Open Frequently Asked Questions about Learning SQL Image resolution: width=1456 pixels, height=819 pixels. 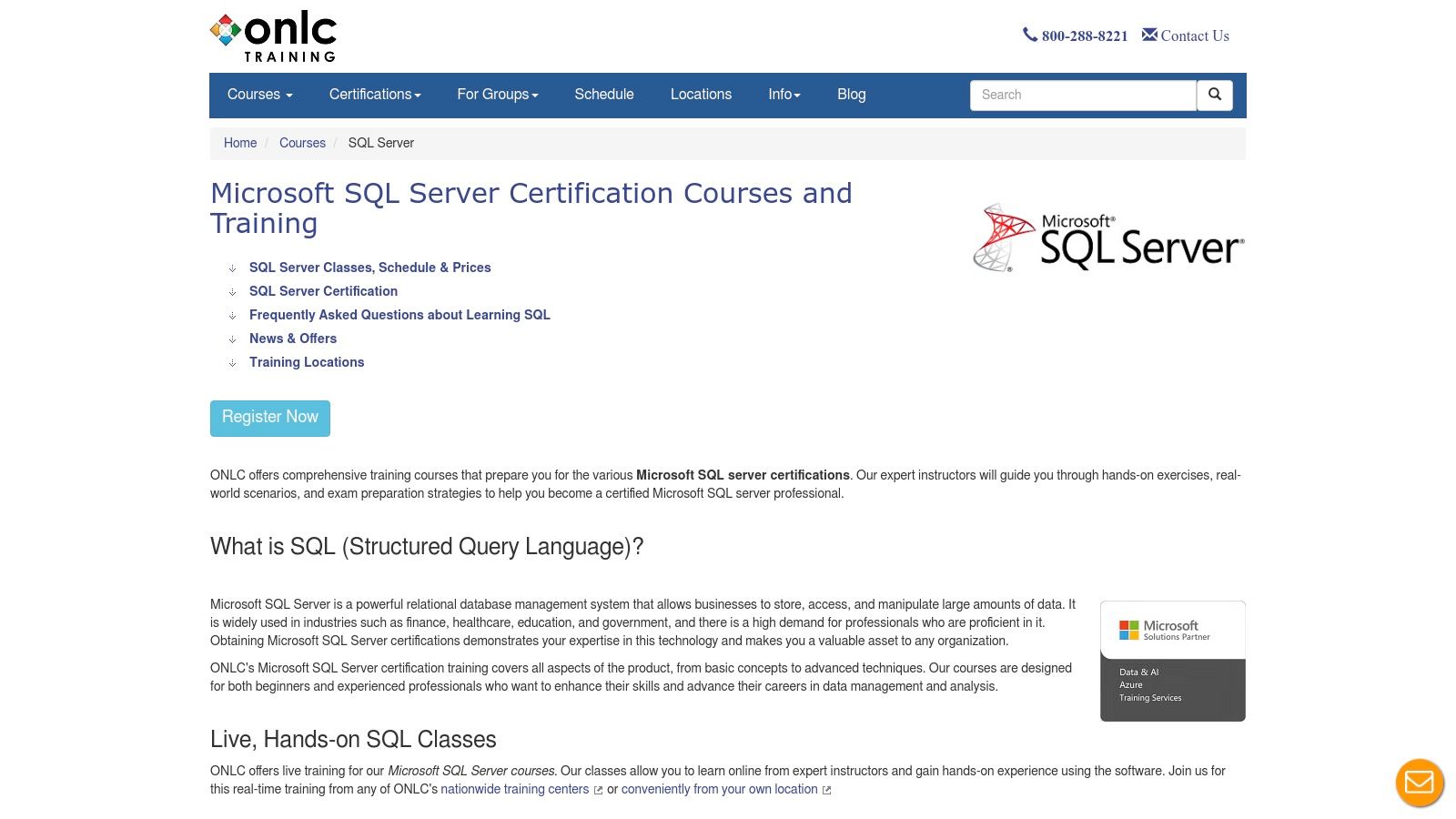[400, 315]
